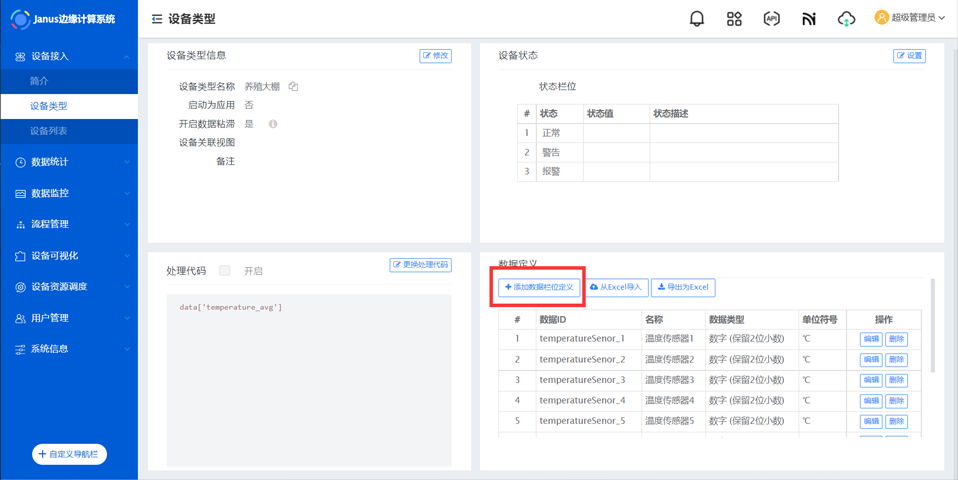Edit the temperatureSenor_1 data row

(x=870, y=339)
